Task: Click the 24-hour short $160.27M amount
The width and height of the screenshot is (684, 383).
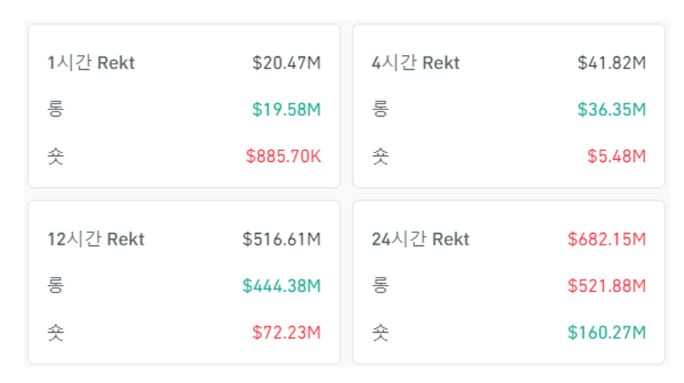Action: coord(607,332)
